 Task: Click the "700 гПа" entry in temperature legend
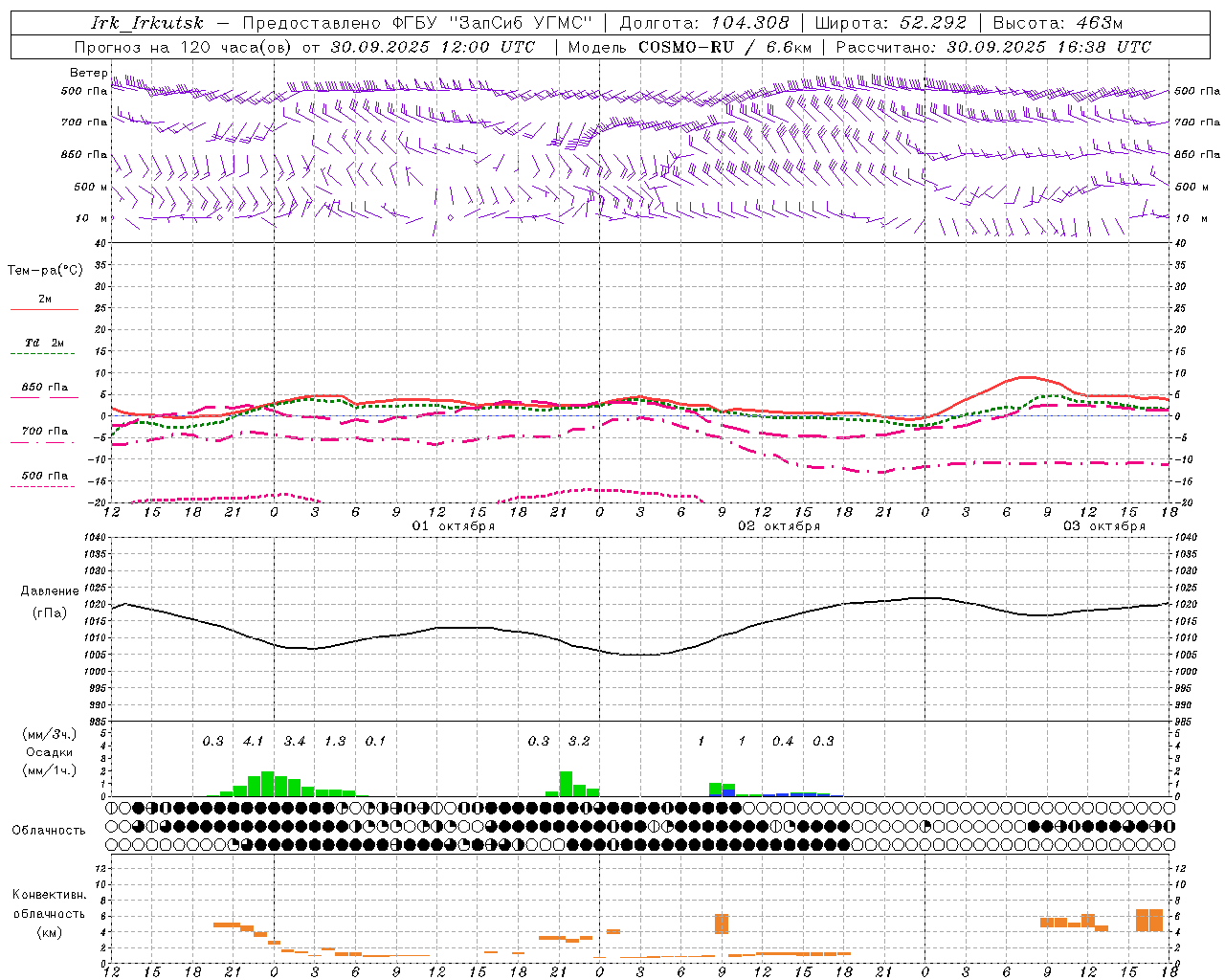pyautogui.click(x=45, y=431)
